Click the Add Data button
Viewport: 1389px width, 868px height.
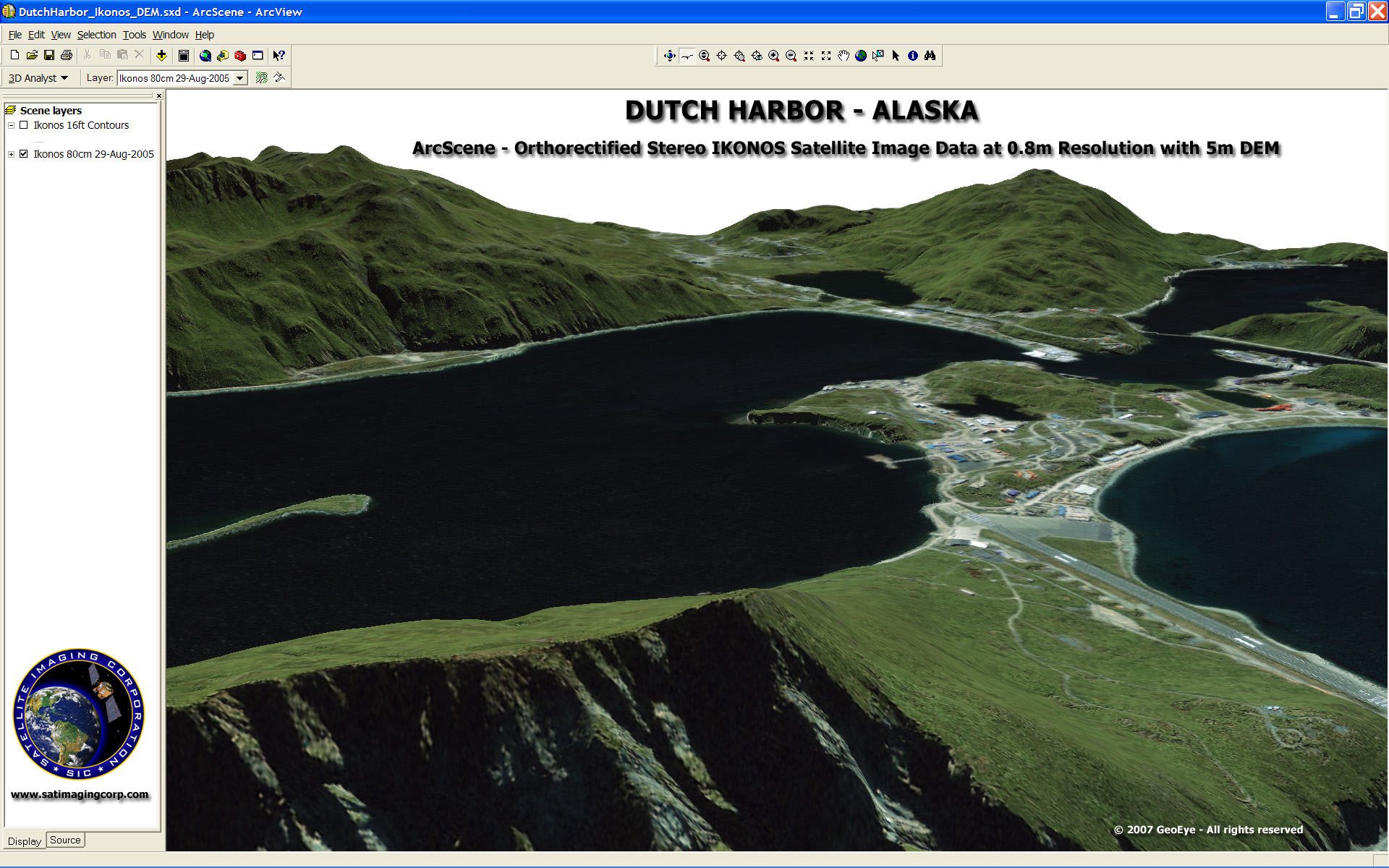click(x=161, y=56)
